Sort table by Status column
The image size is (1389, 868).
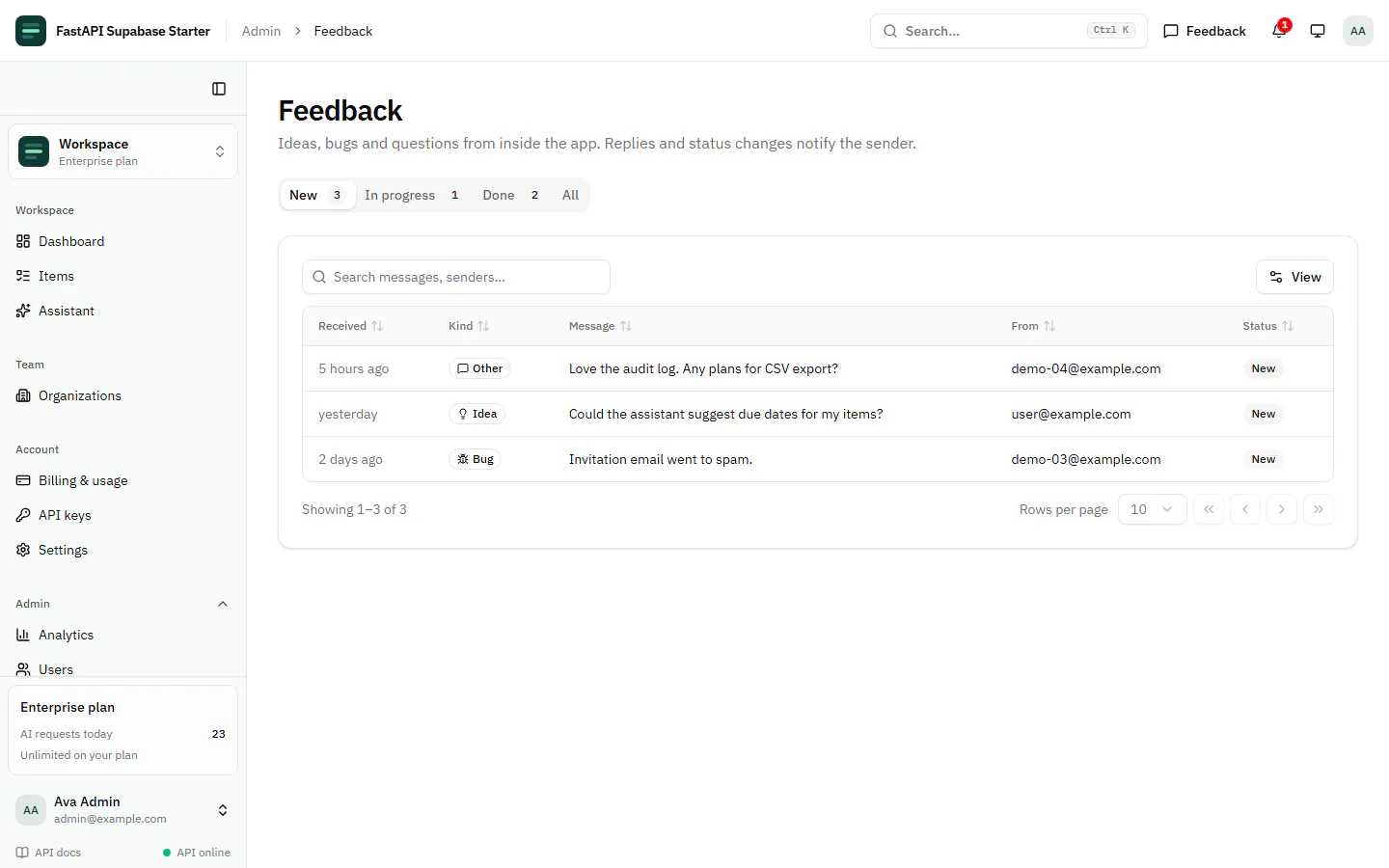1267,326
